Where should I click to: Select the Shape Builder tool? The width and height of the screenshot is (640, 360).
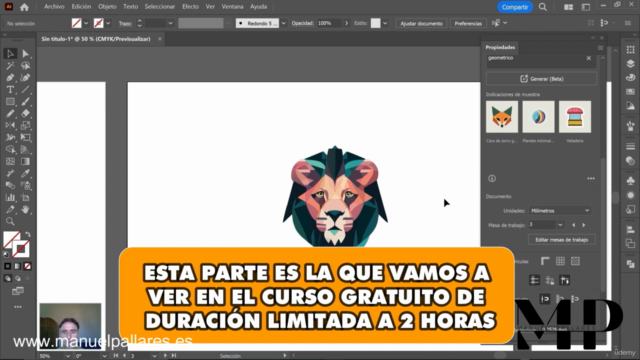pos(10,149)
